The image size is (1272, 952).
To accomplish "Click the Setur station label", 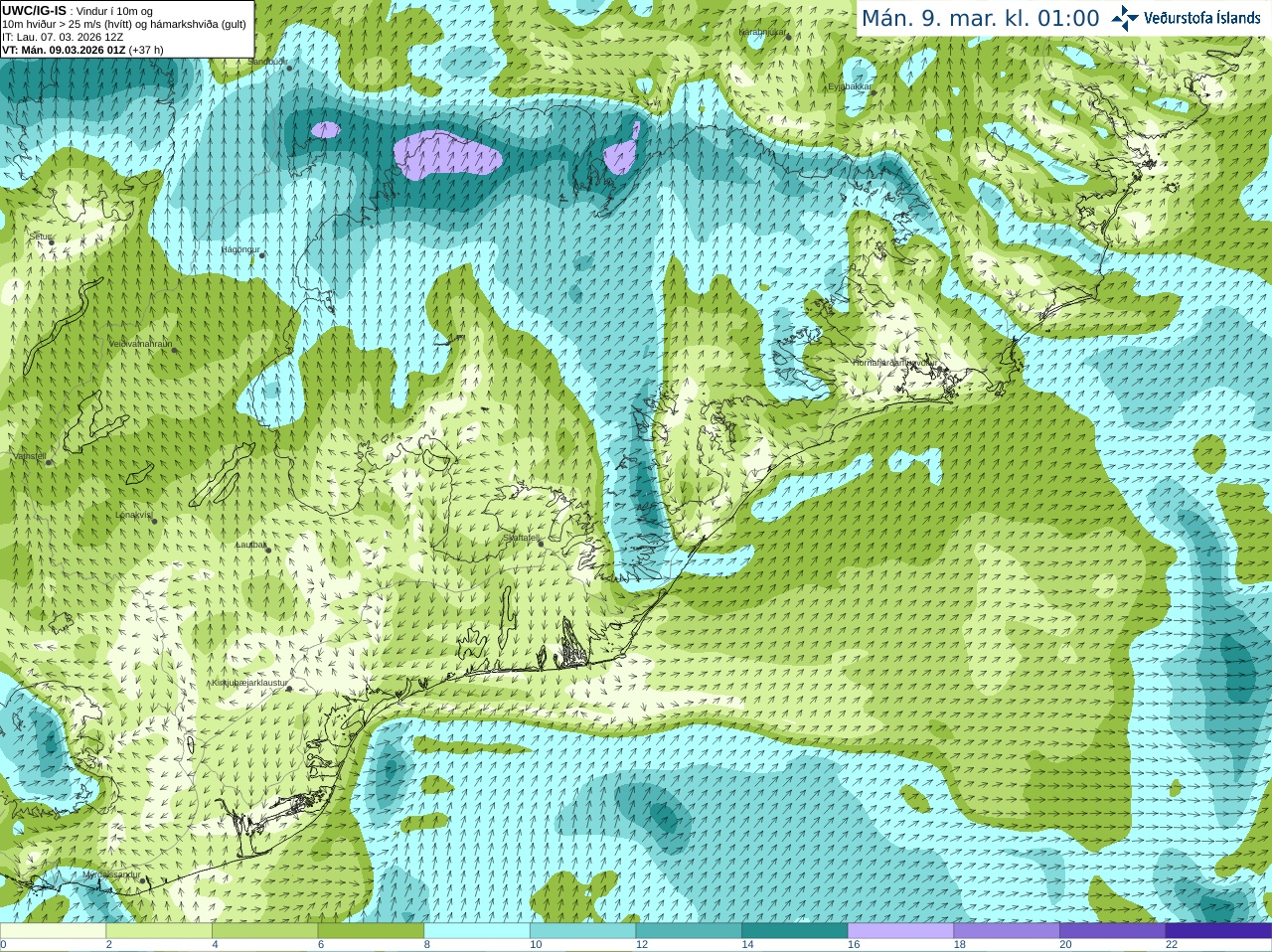I will (x=40, y=237).
